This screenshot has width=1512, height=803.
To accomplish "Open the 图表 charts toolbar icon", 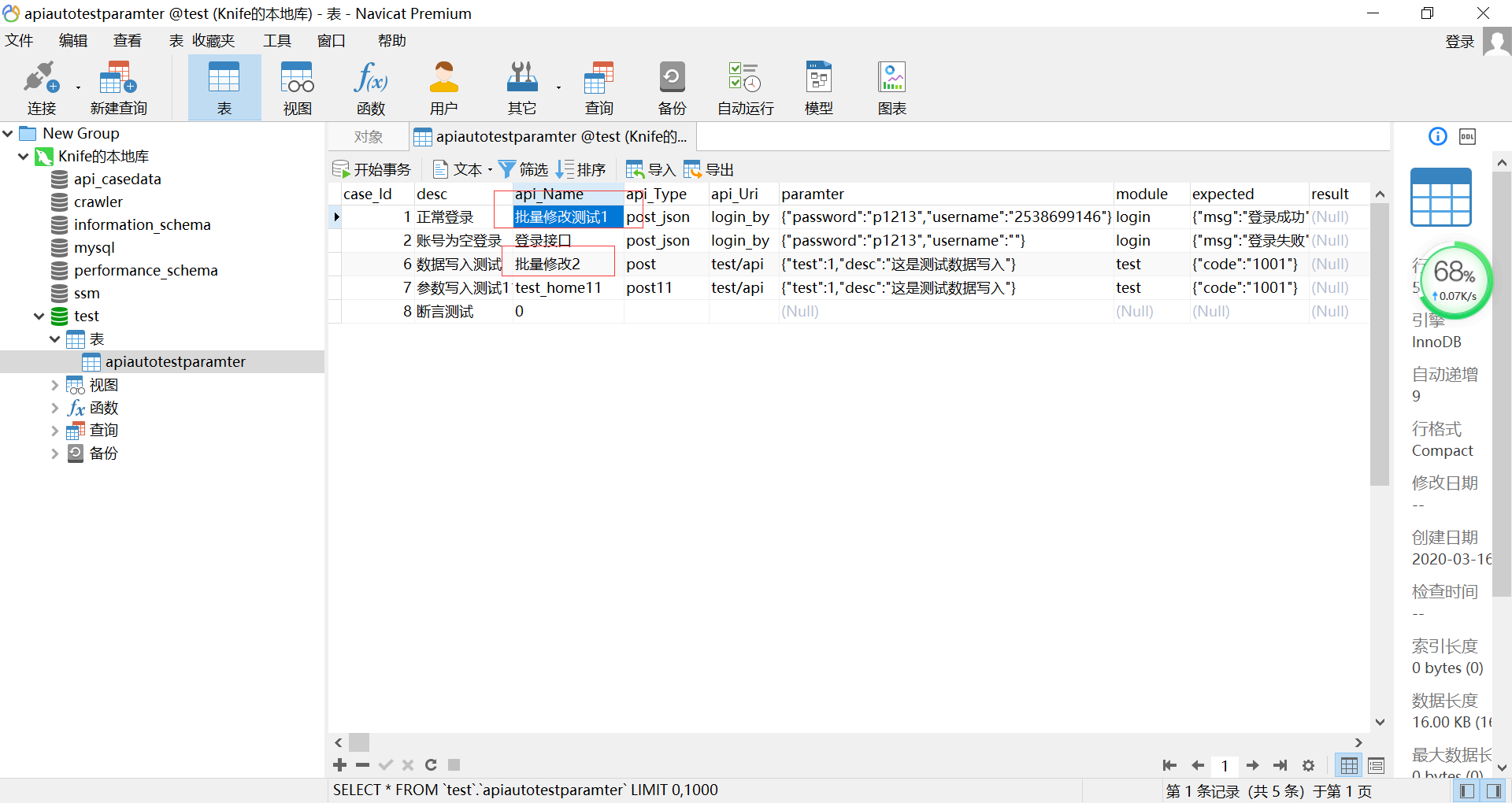I will (892, 87).
